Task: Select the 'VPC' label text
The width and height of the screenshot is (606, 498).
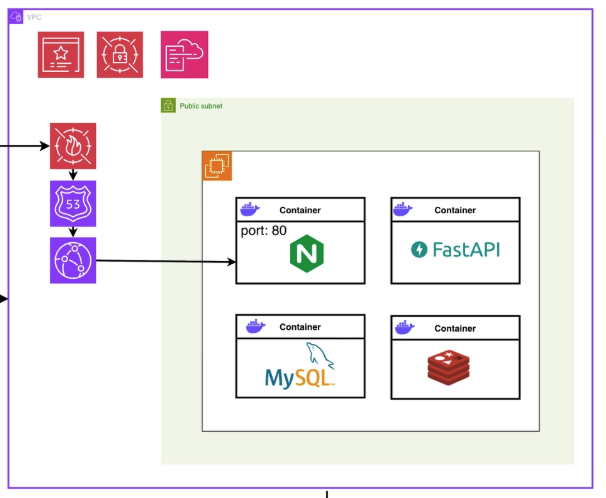Action: pos(34,17)
